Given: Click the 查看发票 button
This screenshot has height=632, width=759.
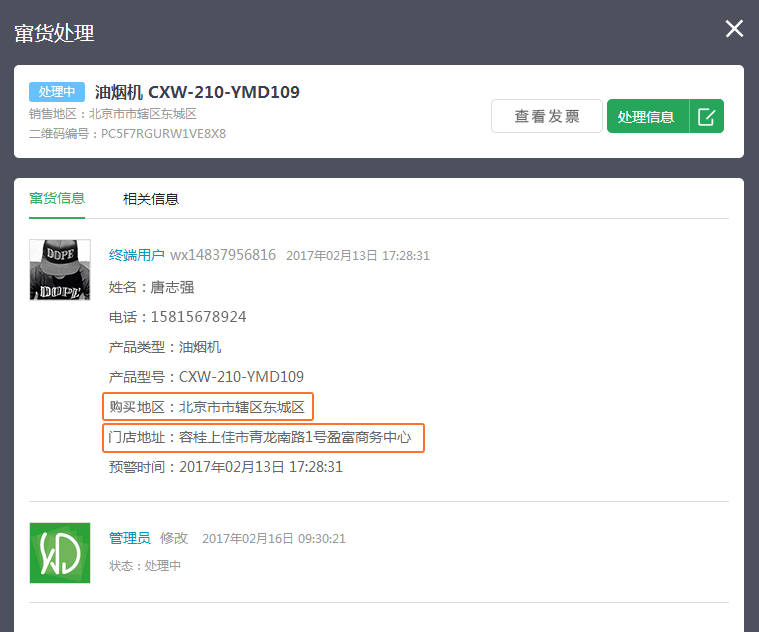Looking at the screenshot, I should [x=546, y=116].
